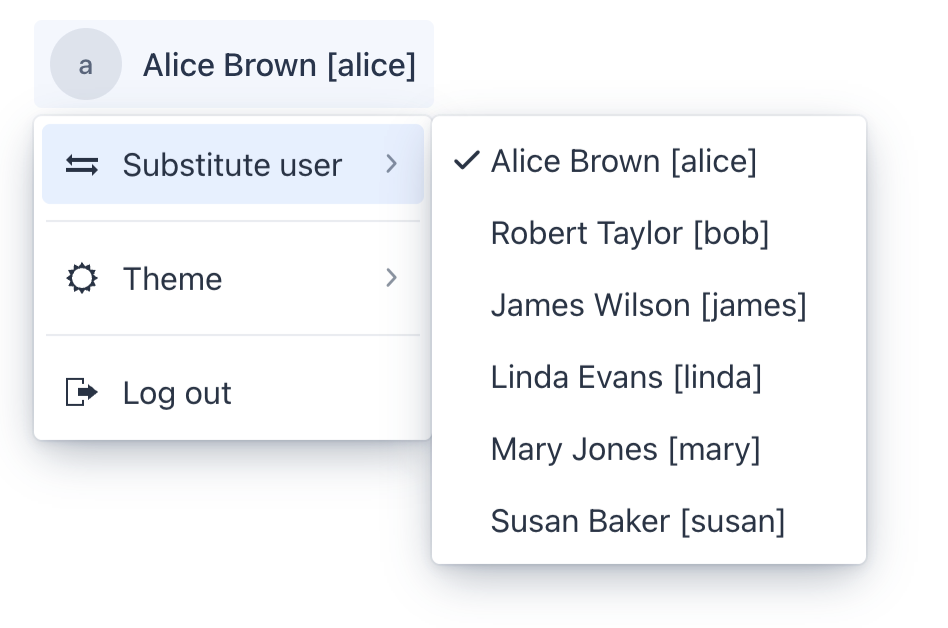Click the sun icon next to Theme
The width and height of the screenshot is (948, 628).
82,279
